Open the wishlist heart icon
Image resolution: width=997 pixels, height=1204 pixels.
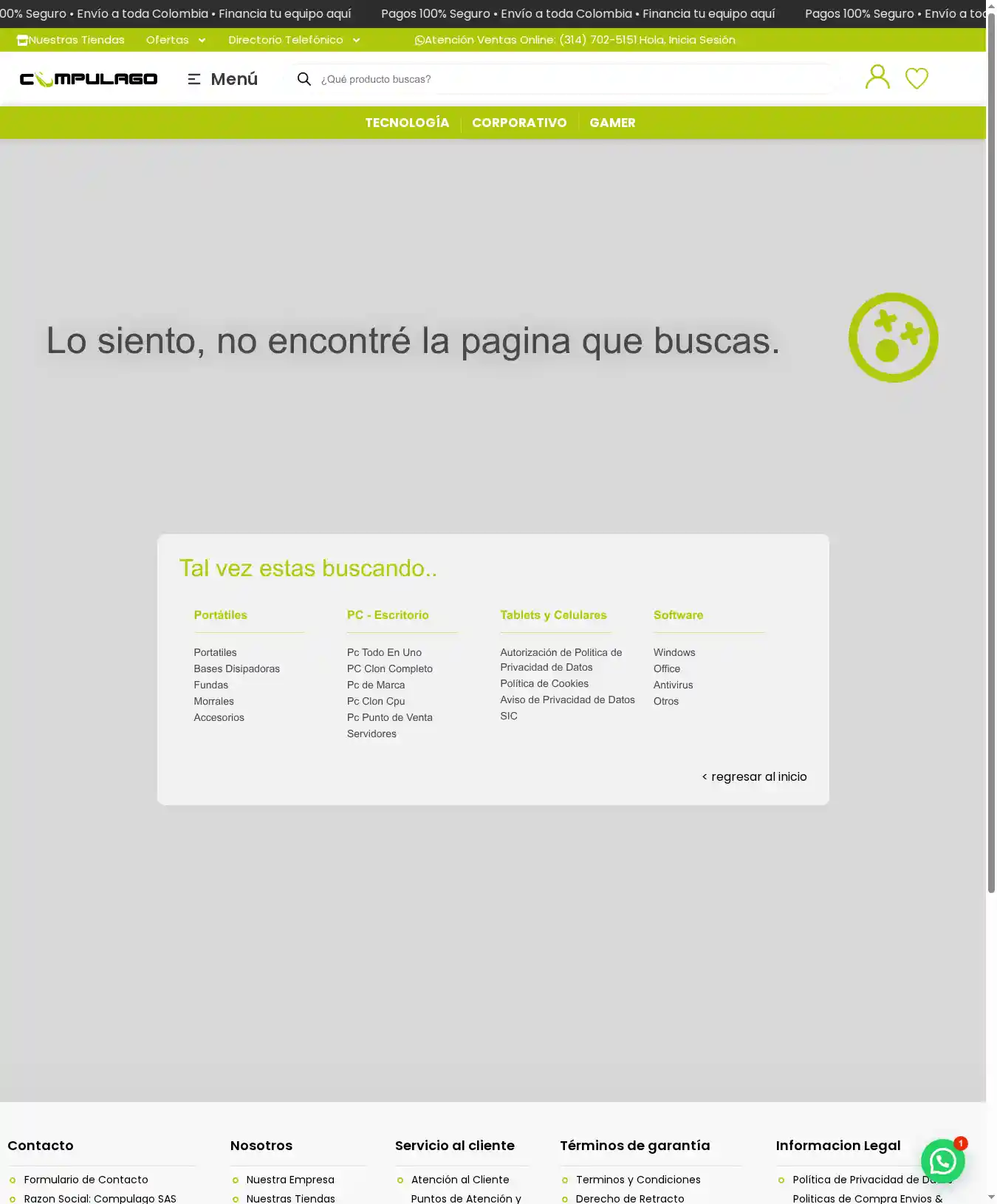pos(917,78)
